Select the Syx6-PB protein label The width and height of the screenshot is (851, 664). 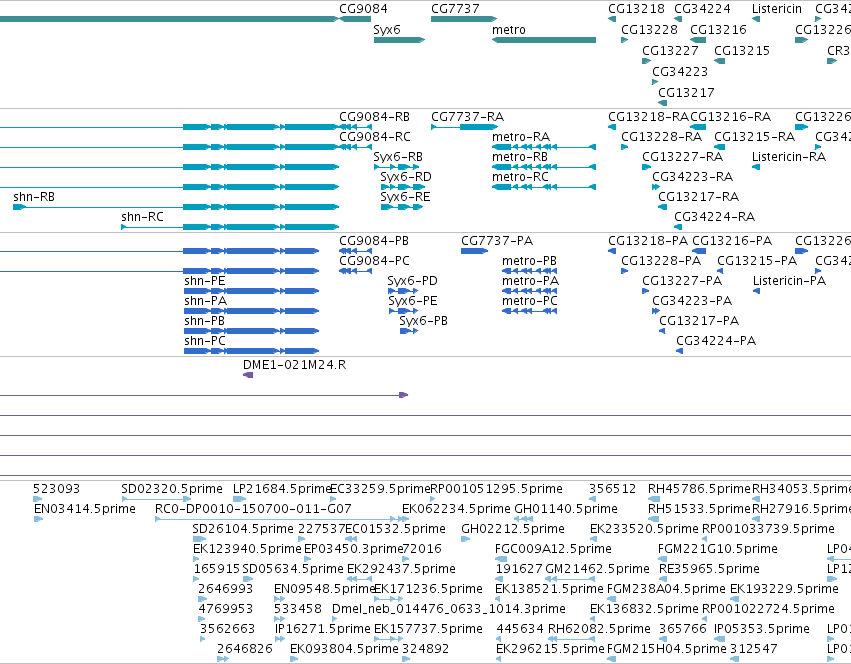(423, 321)
